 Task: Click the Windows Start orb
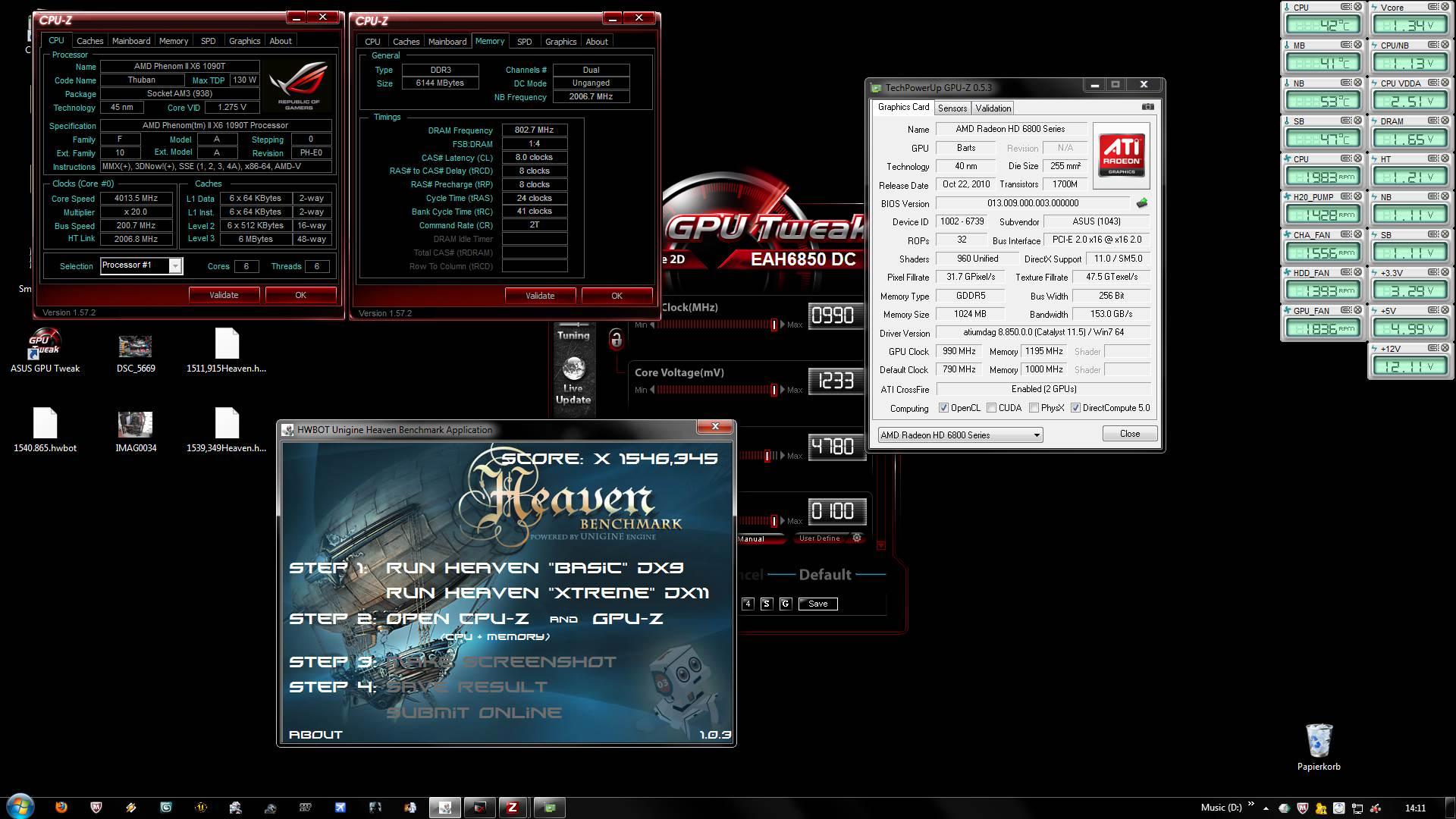point(20,807)
